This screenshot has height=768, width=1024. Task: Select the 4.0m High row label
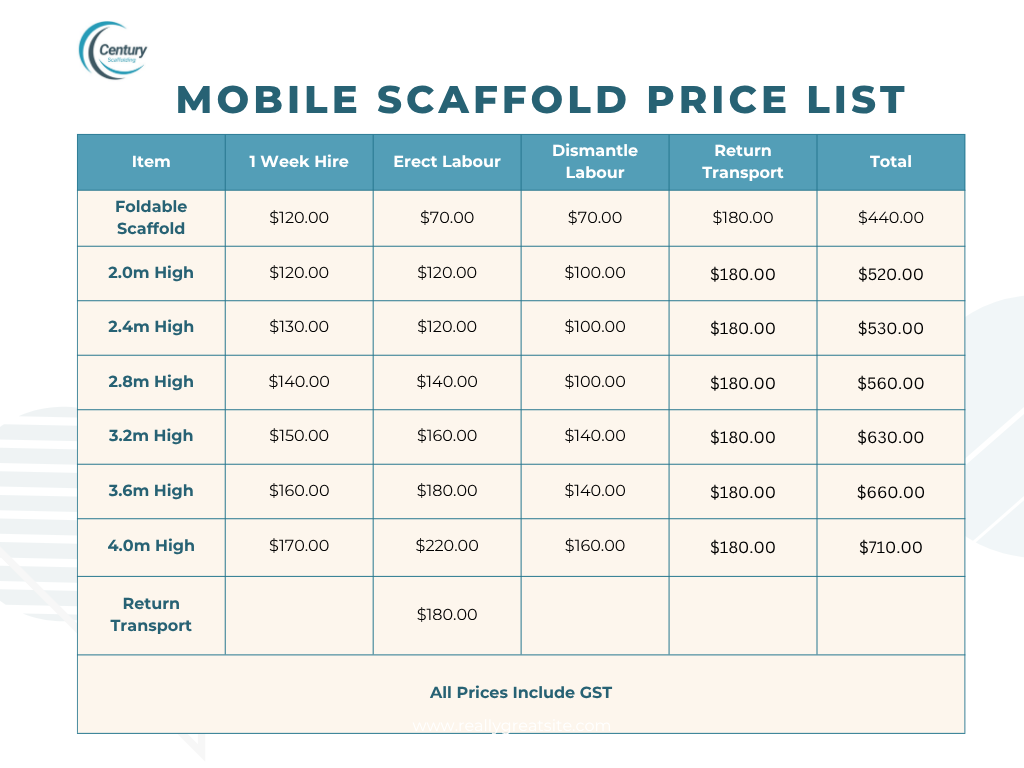pos(151,546)
